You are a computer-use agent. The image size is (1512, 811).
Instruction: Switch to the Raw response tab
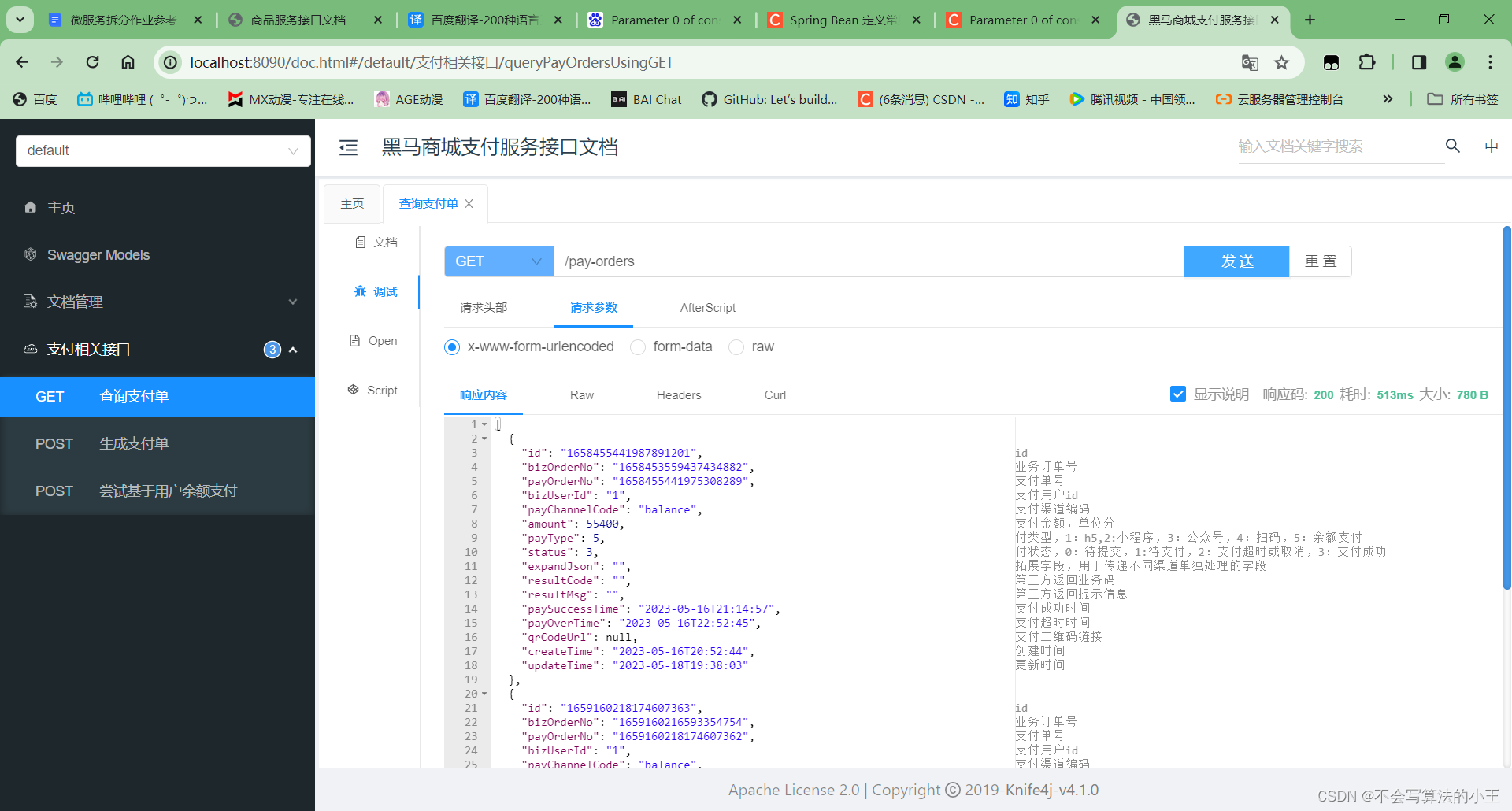582,395
